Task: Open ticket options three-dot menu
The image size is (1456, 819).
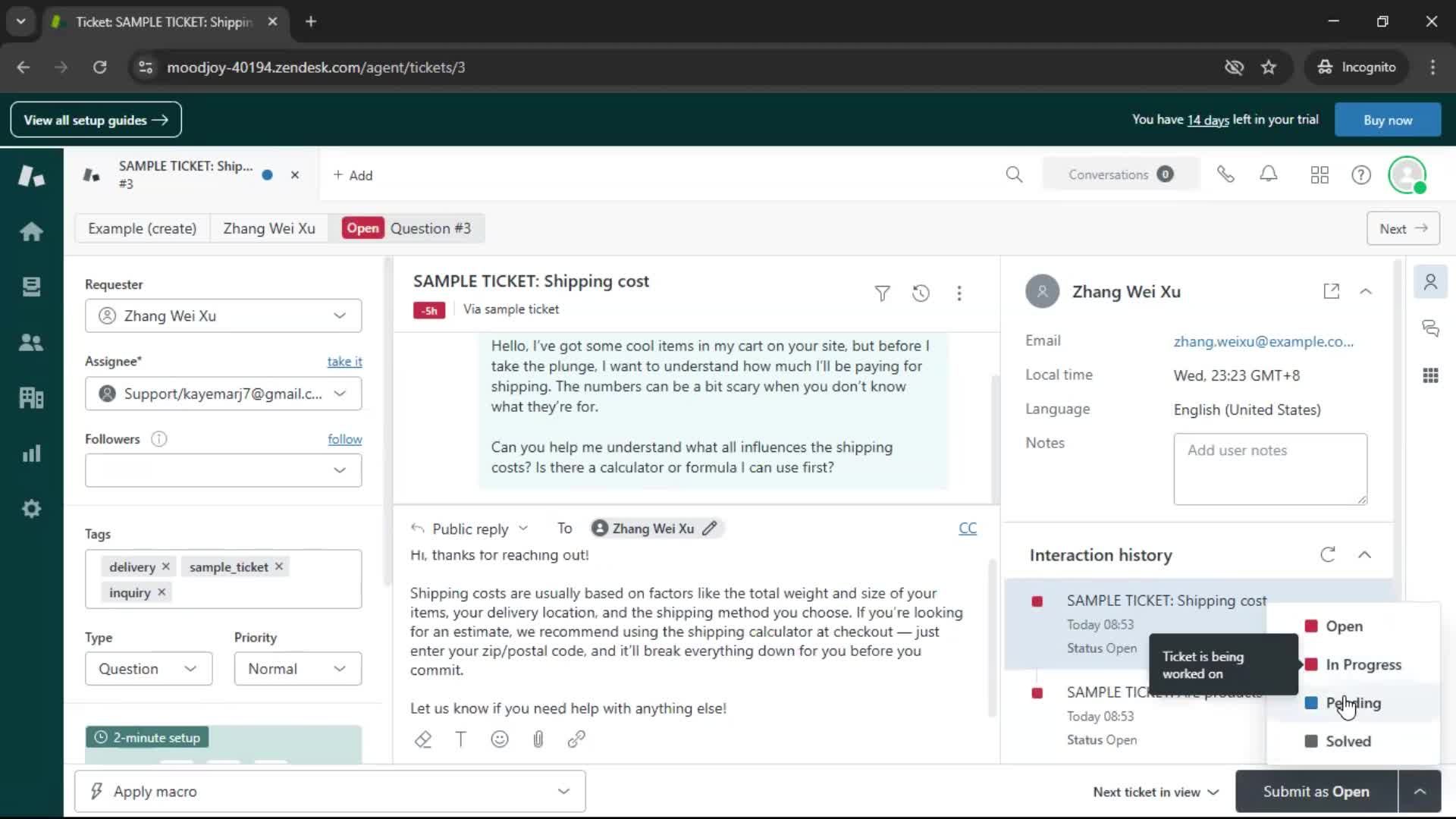Action: pyautogui.click(x=959, y=293)
